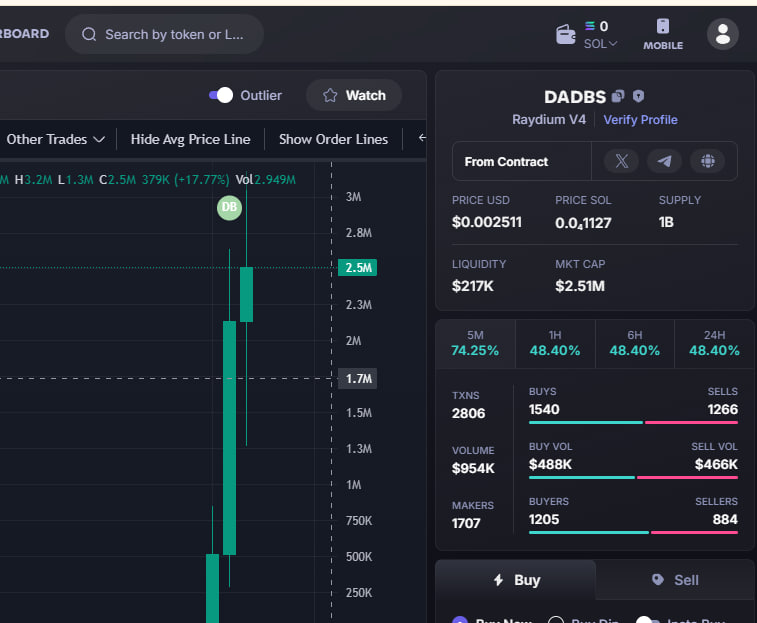Image resolution: width=757 pixels, height=623 pixels.
Task: Open the Verify Profile link
Action: click(x=640, y=120)
